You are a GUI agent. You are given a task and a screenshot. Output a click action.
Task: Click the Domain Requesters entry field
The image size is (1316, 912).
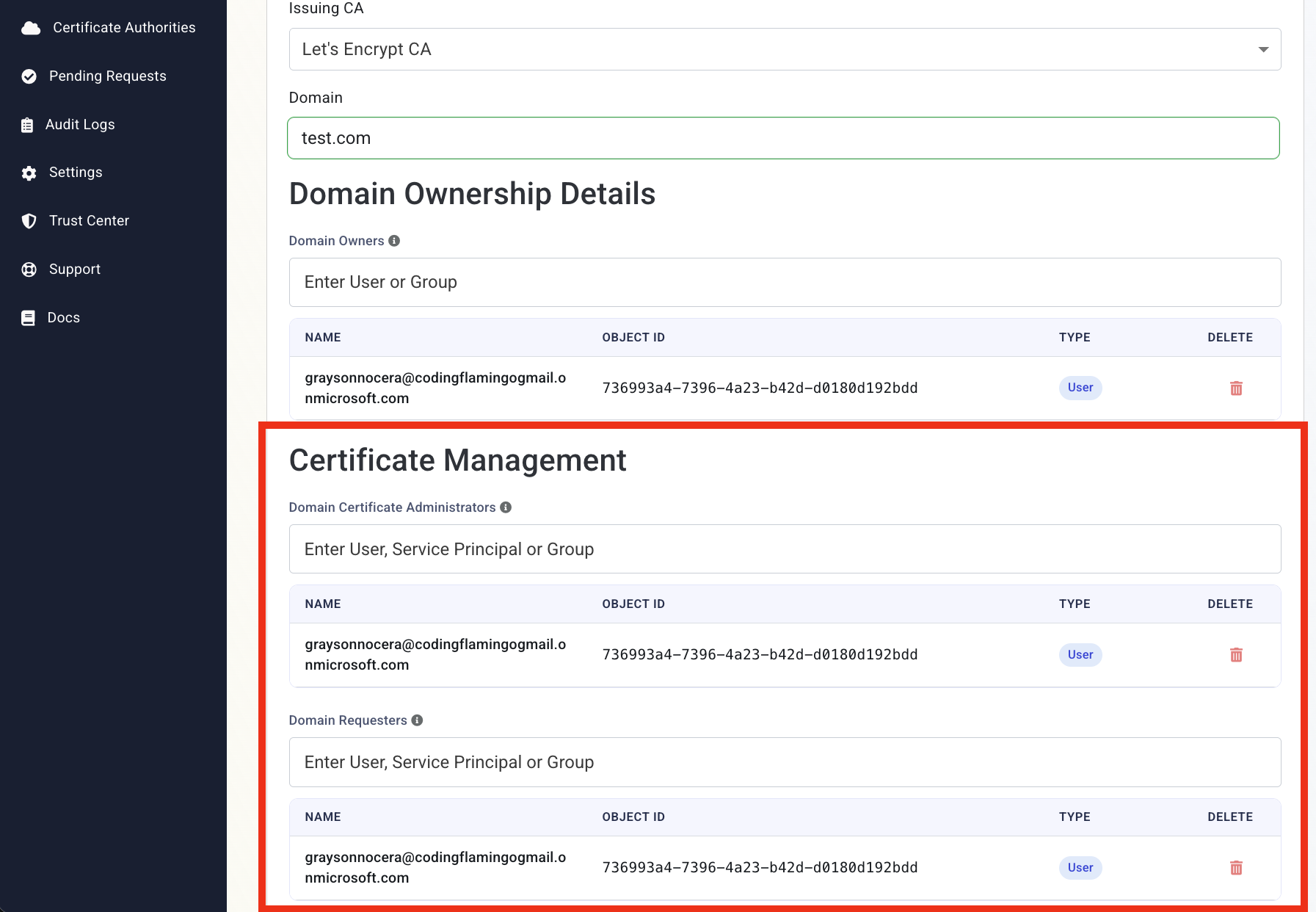pos(785,762)
